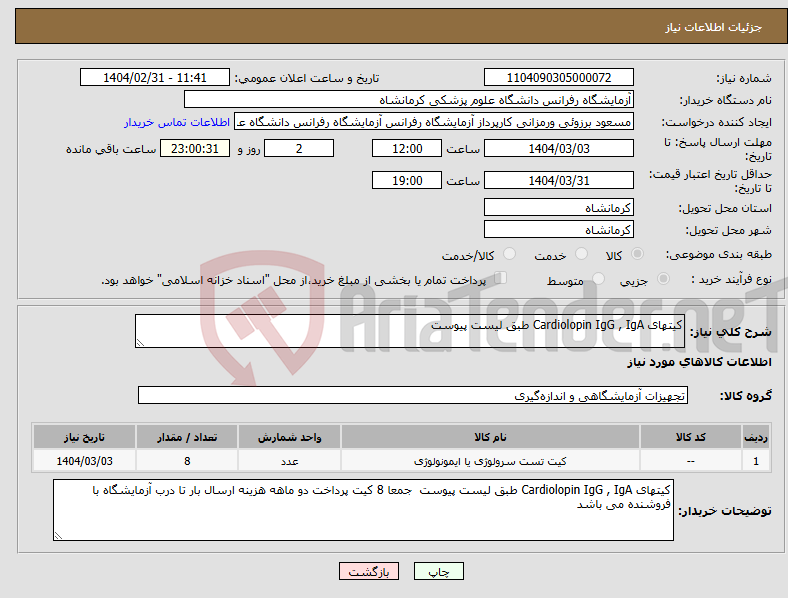Click the buyer organization name field
Viewport: 788px width, 598px height.
[x=409, y=99]
